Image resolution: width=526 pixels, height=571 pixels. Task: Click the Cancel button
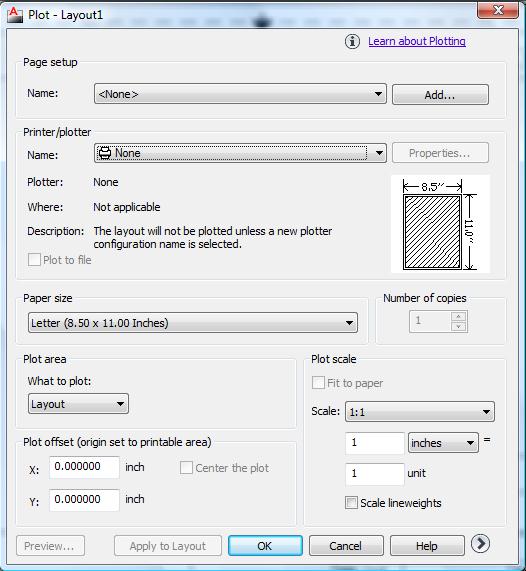346,546
